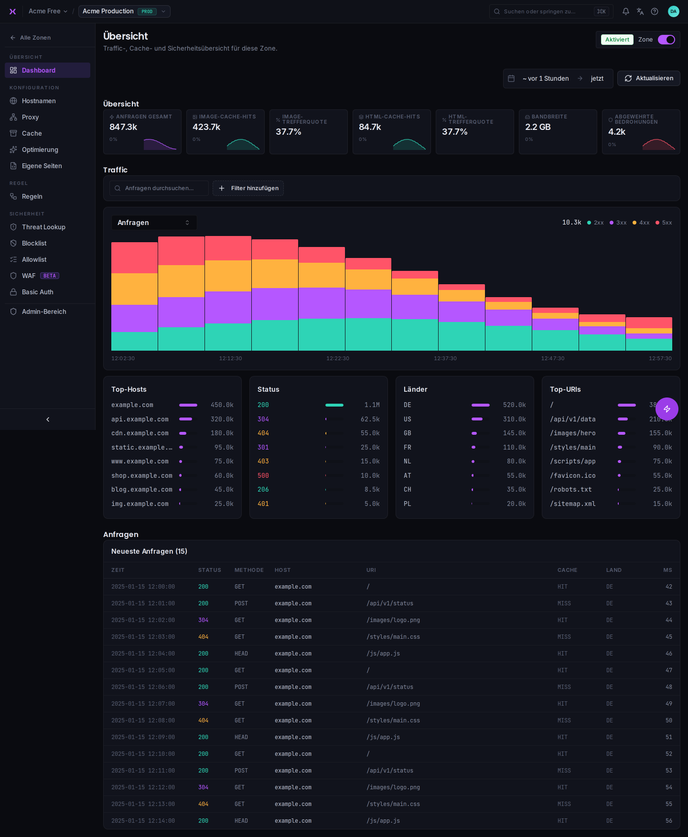The width and height of the screenshot is (688, 837).
Task: Click the Admin-Bereich shield icon
Action: tap(13, 312)
